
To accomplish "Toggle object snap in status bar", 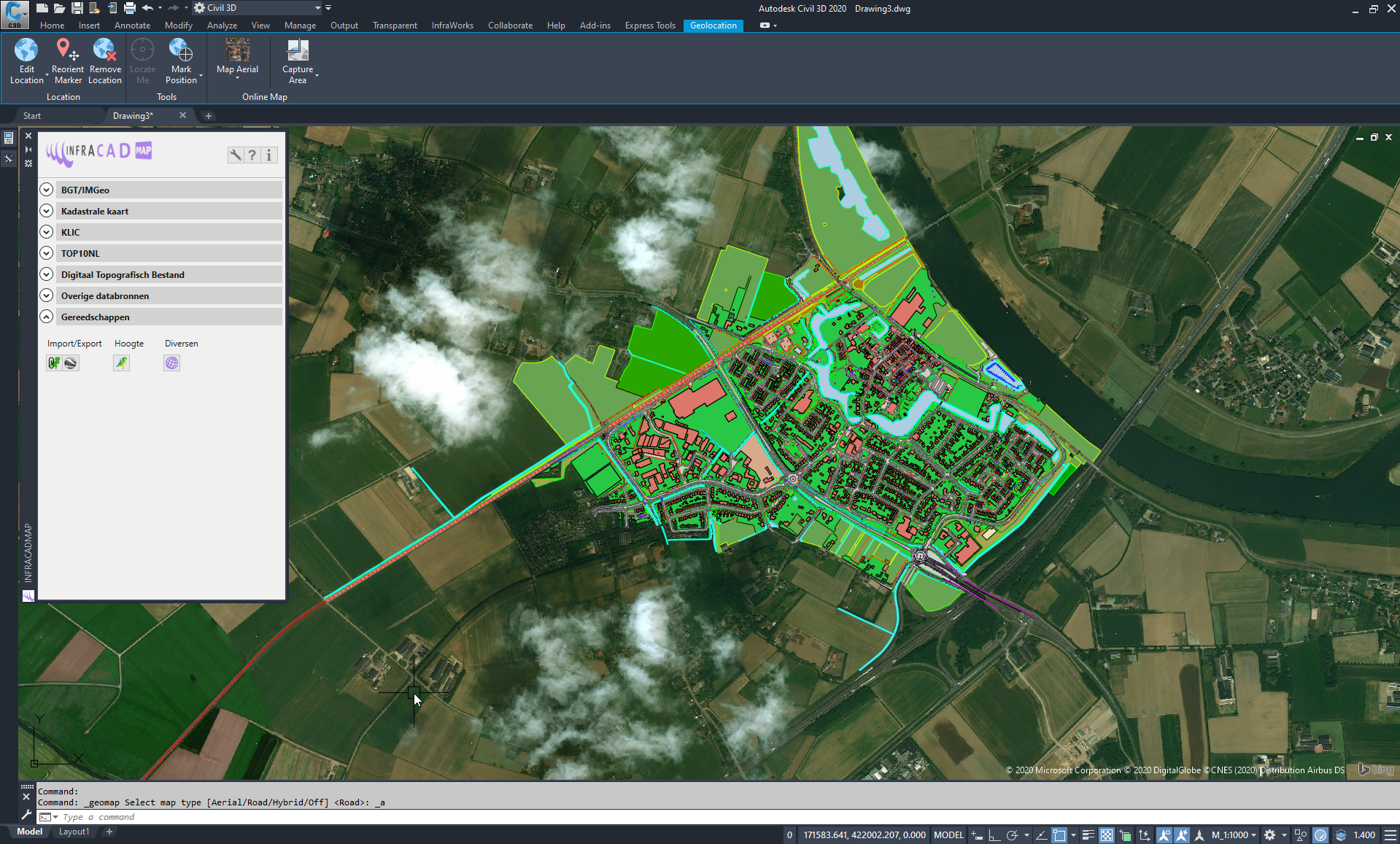I will pyautogui.click(x=1059, y=835).
